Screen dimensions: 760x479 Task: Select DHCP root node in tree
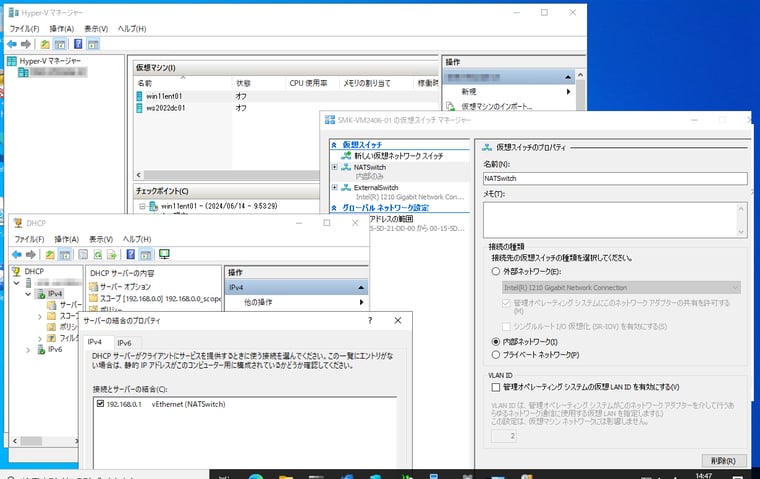pos(34,271)
